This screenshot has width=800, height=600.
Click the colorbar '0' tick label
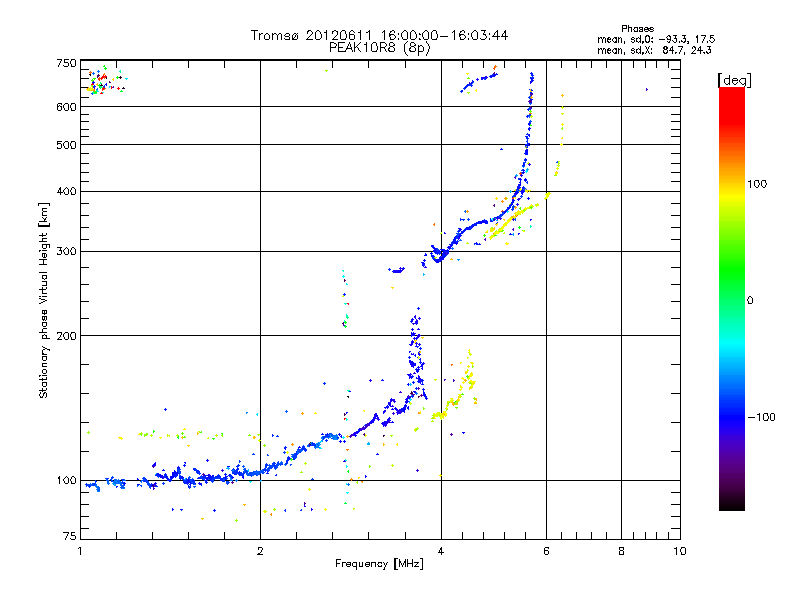coord(750,300)
